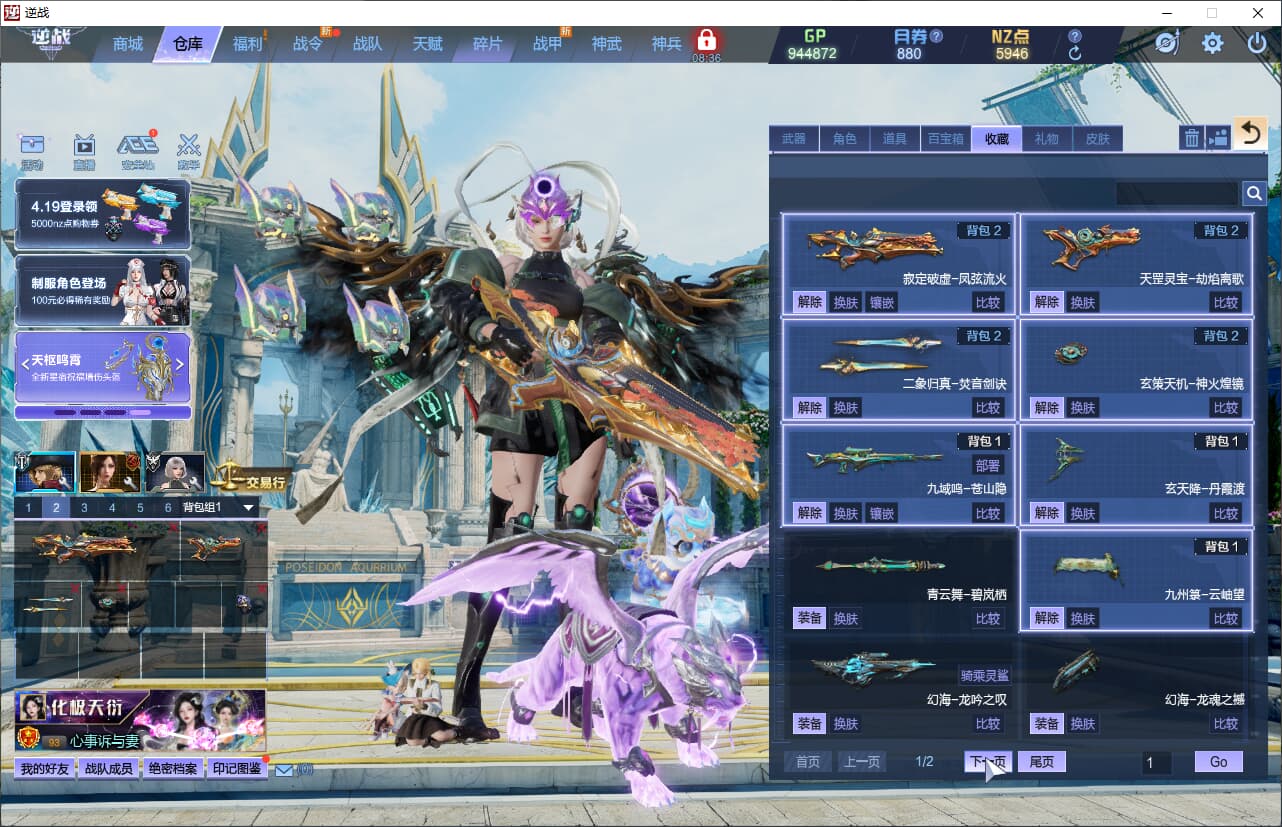Click the ACE security icon
The height and width of the screenshot is (827, 1282).
[138, 150]
